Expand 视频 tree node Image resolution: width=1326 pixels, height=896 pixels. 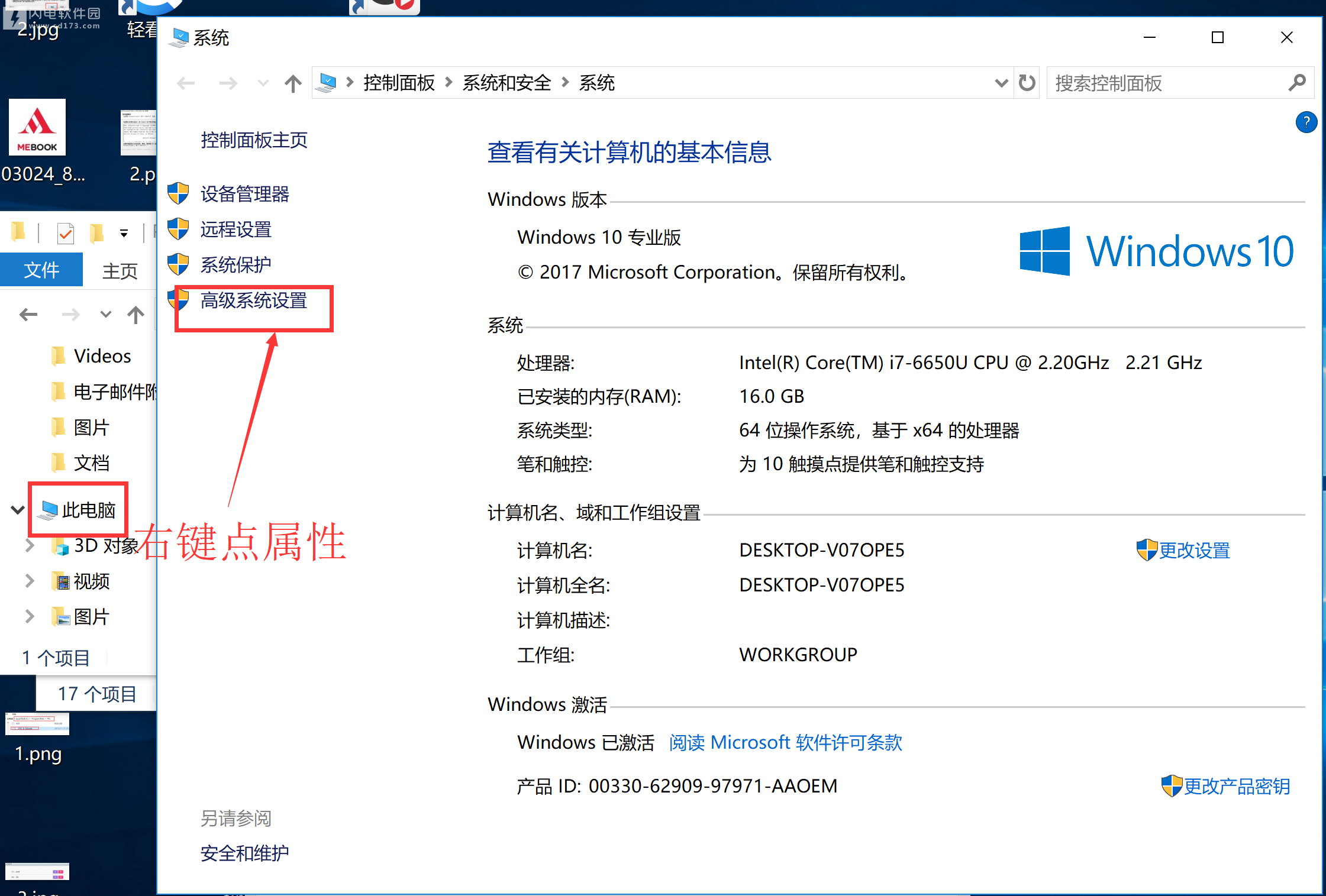point(30,581)
